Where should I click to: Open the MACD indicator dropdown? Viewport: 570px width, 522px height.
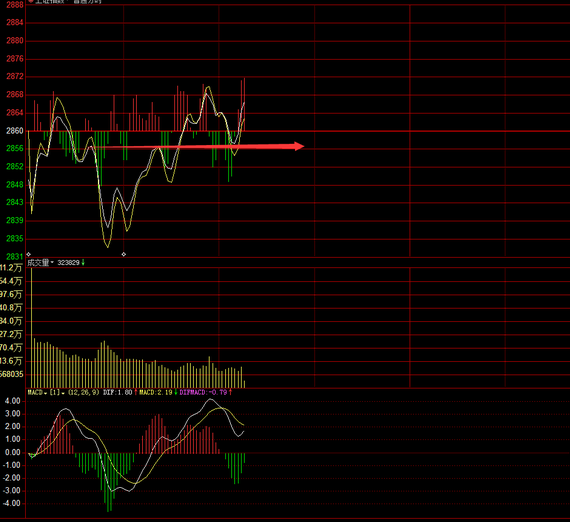click(x=37, y=393)
